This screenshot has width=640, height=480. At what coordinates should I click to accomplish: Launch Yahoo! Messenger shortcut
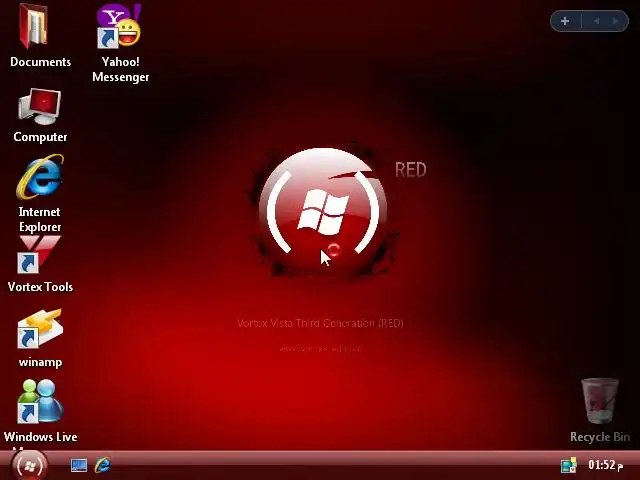119,25
